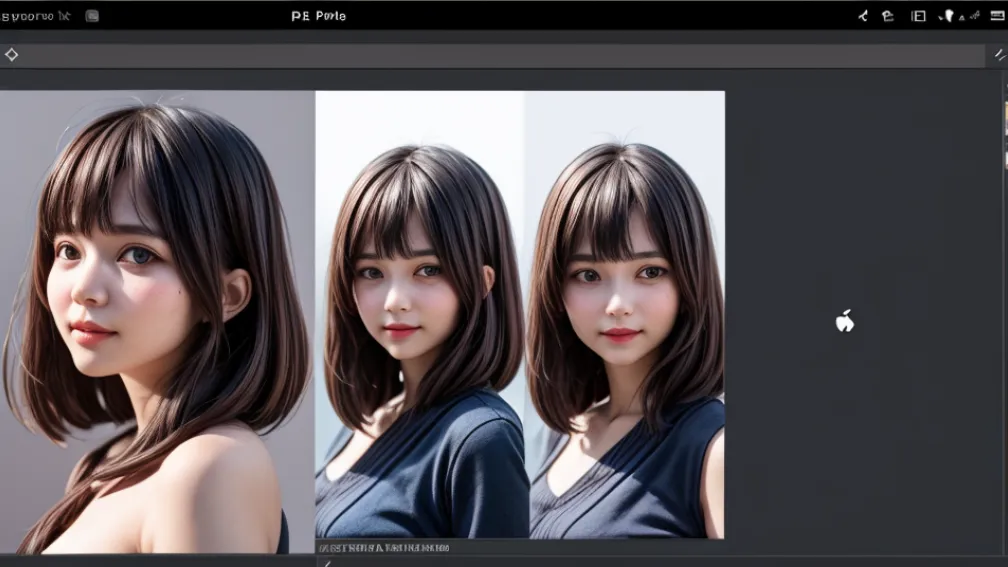Click the shield-shaped icon in top-right bar
1008x567 pixels.
coord(947,16)
